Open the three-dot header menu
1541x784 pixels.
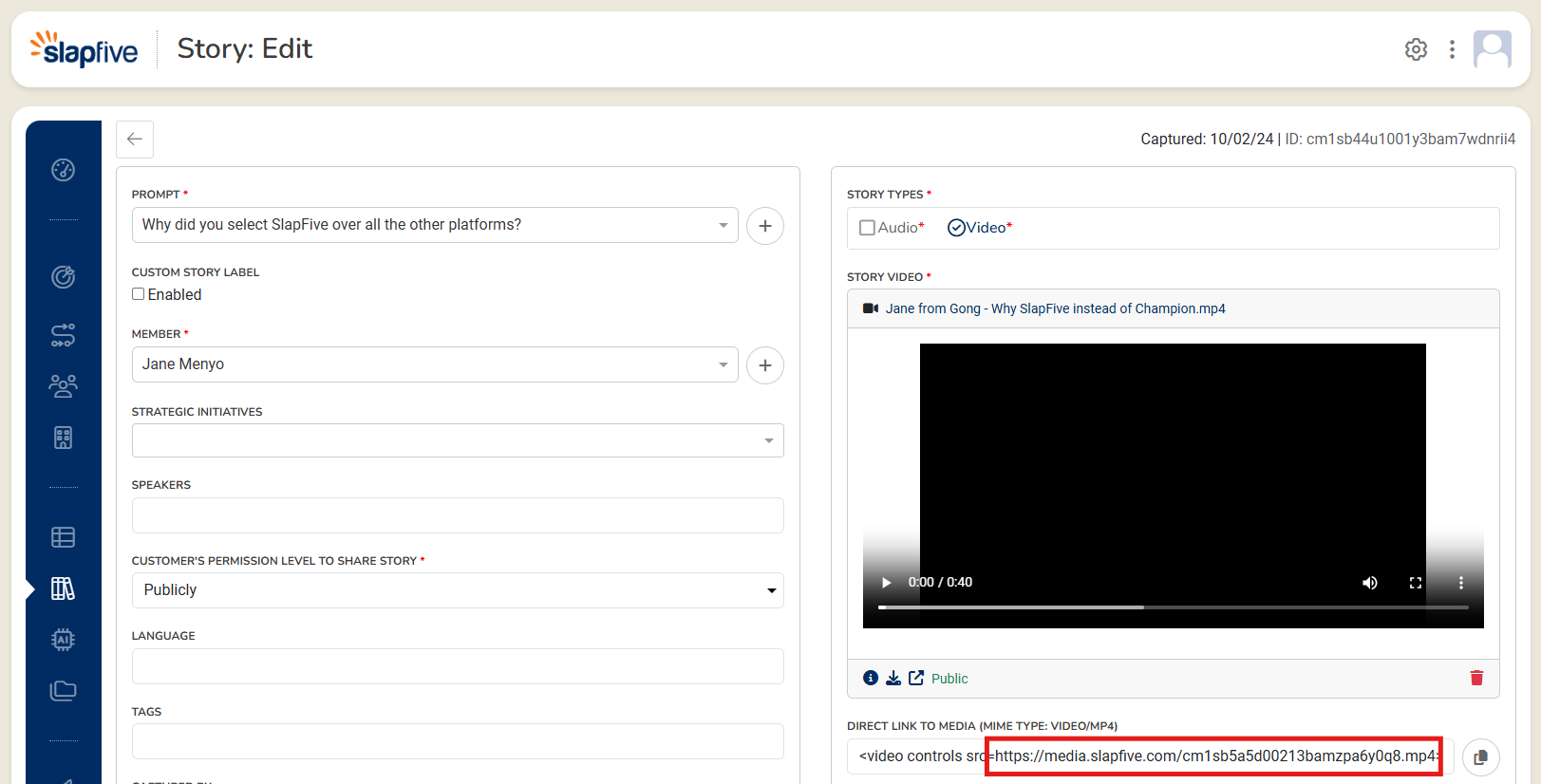1452,49
